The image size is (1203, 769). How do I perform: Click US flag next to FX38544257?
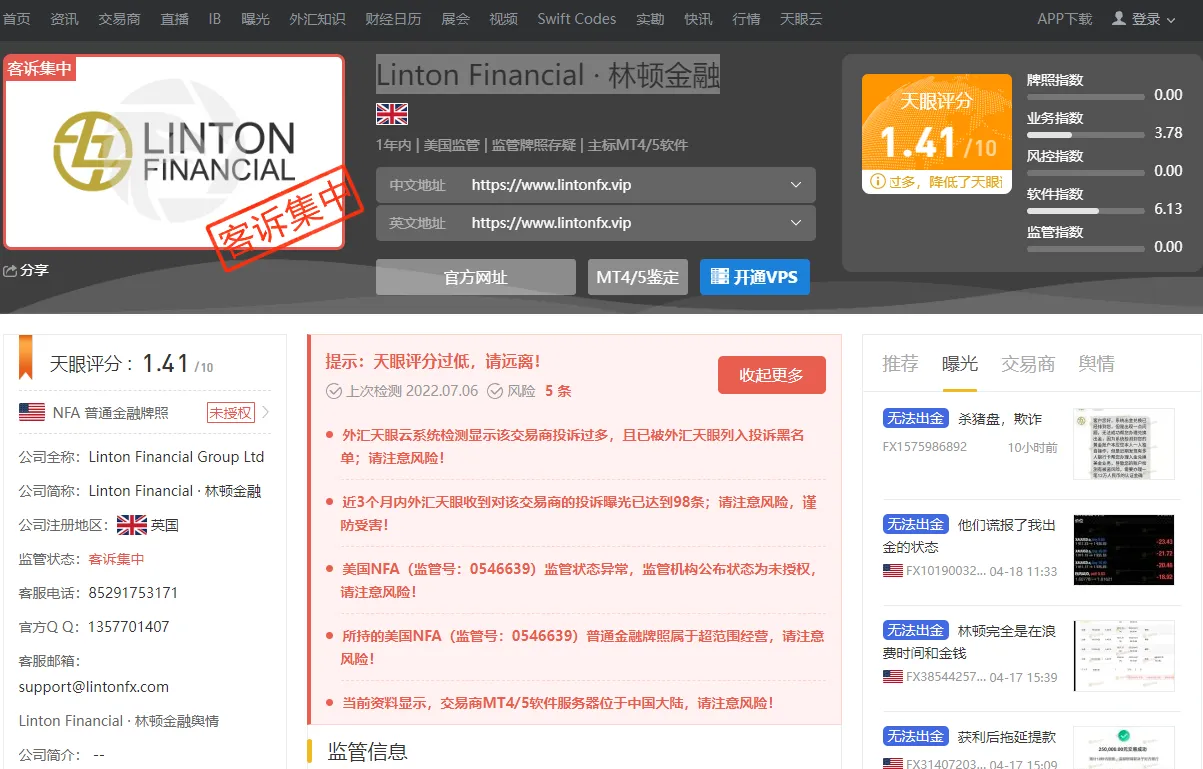point(893,677)
